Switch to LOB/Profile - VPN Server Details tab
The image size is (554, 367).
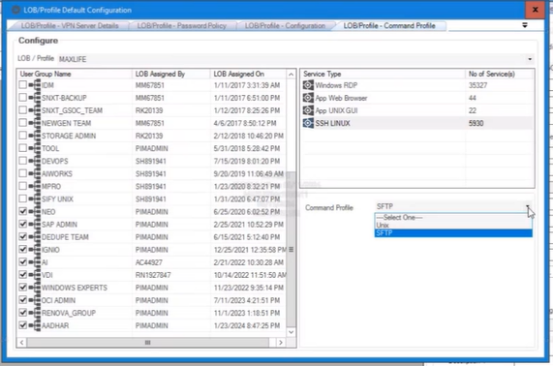(70, 26)
